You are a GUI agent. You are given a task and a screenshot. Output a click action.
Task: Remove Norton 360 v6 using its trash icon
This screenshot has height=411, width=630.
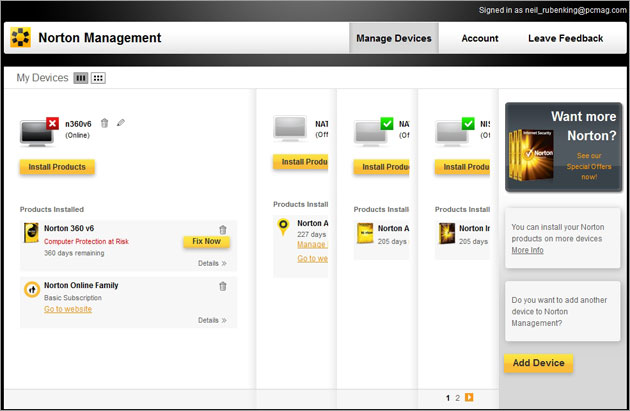(223, 229)
